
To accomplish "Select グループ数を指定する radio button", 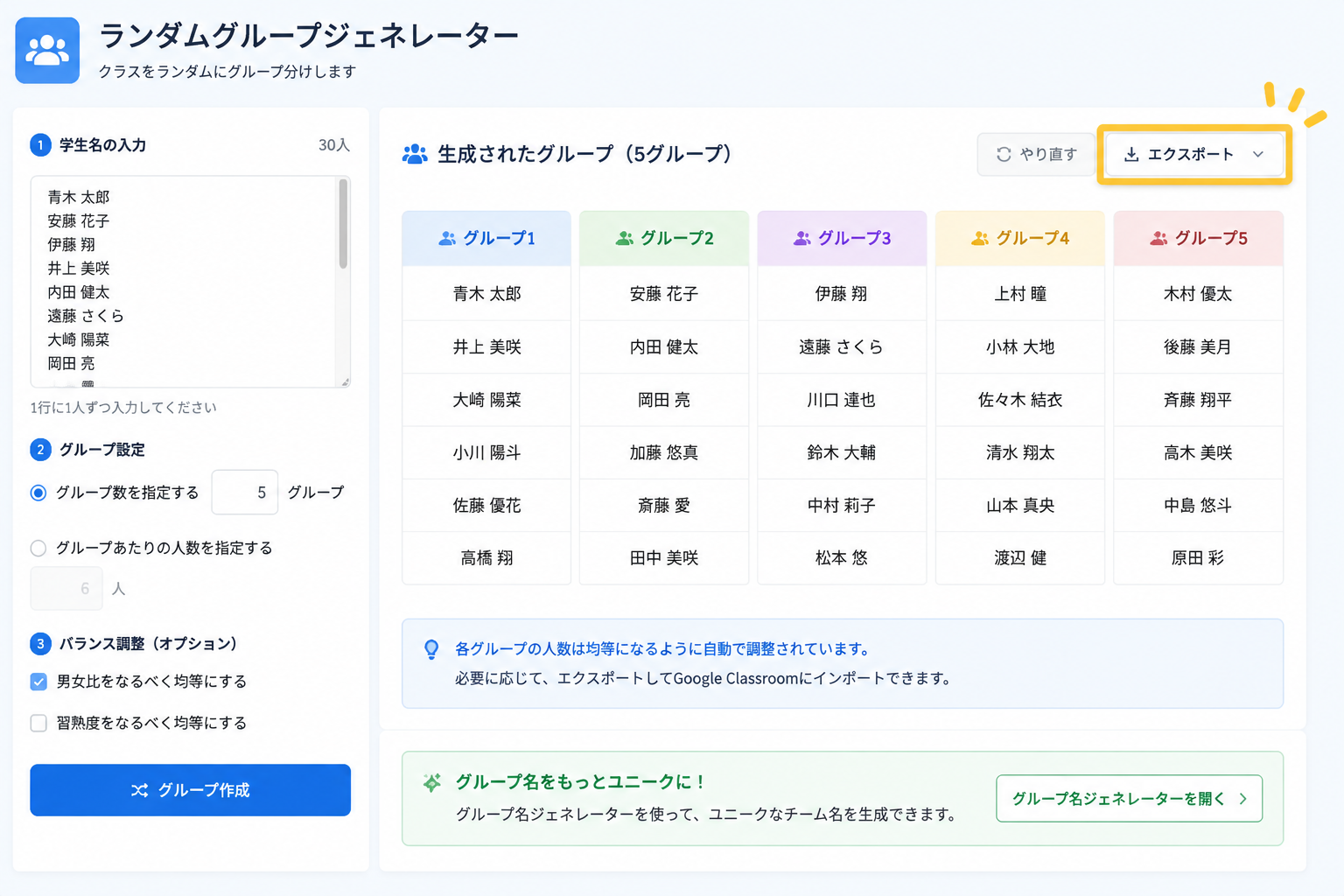I will tap(38, 493).
